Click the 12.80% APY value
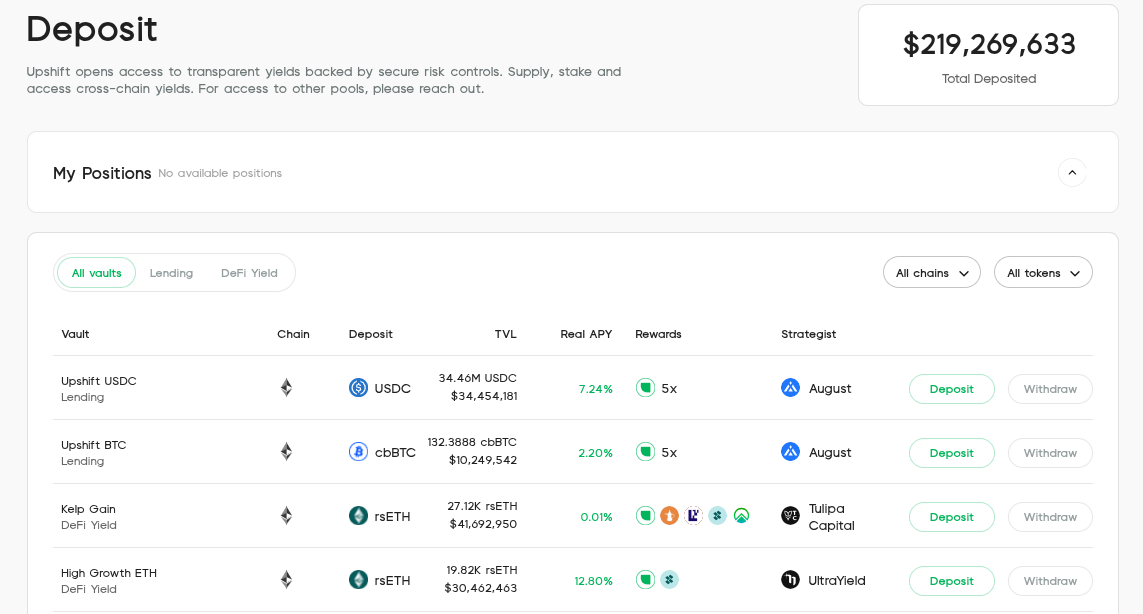The image size is (1143, 614). 593,581
